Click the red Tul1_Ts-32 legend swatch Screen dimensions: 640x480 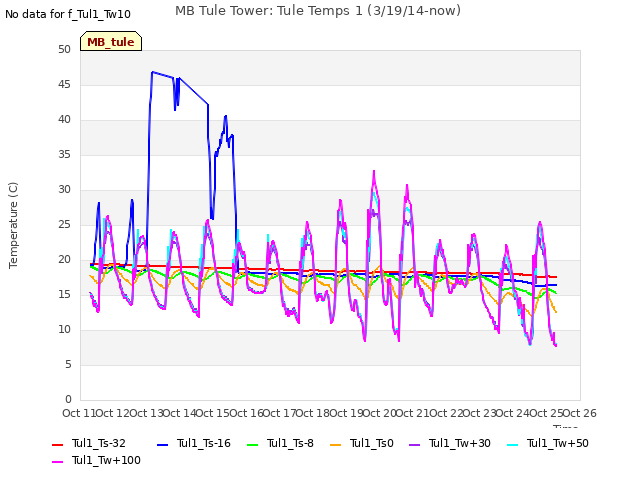coord(58,444)
